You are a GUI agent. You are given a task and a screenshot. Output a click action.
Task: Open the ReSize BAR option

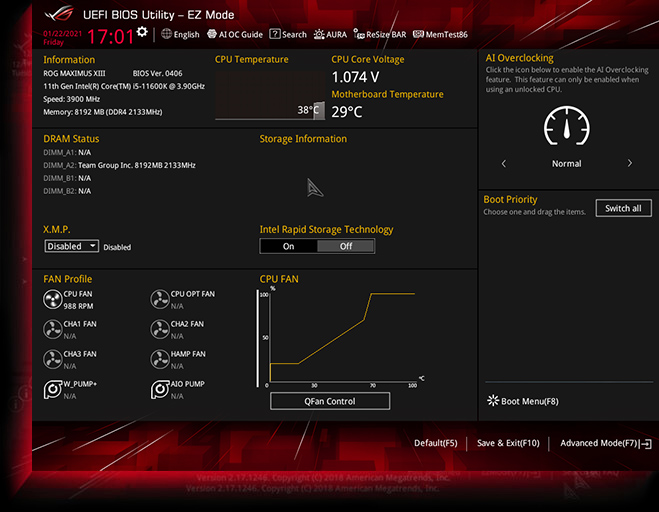[380, 34]
